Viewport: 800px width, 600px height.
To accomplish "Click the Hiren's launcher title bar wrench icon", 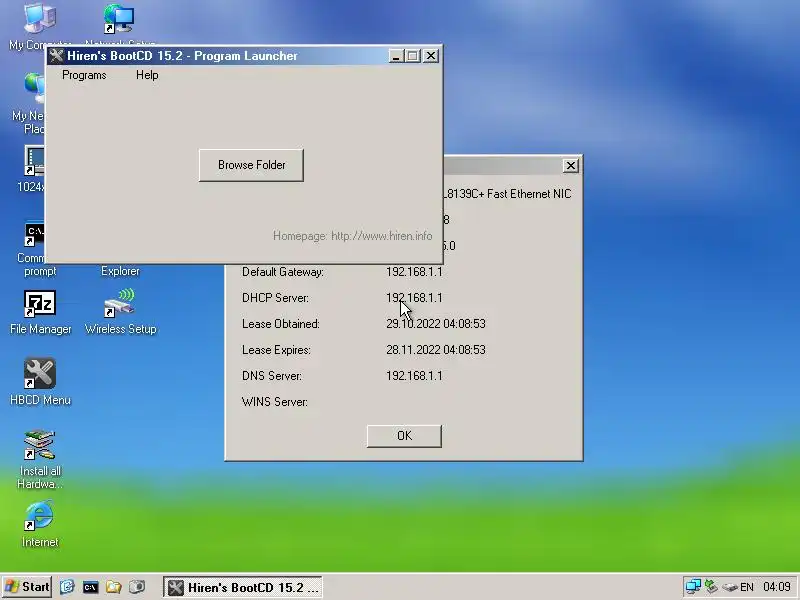I will [x=56, y=56].
